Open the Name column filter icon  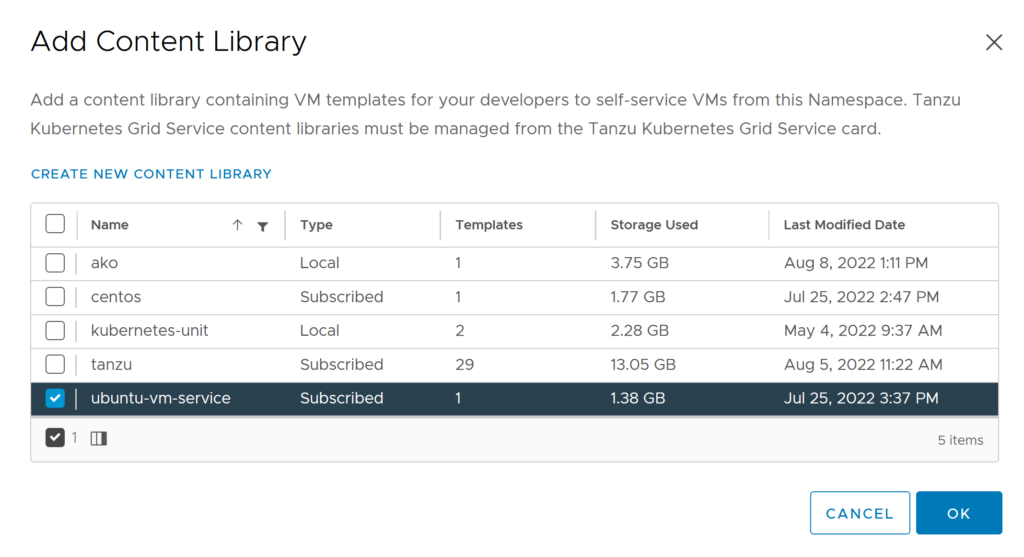(x=262, y=226)
